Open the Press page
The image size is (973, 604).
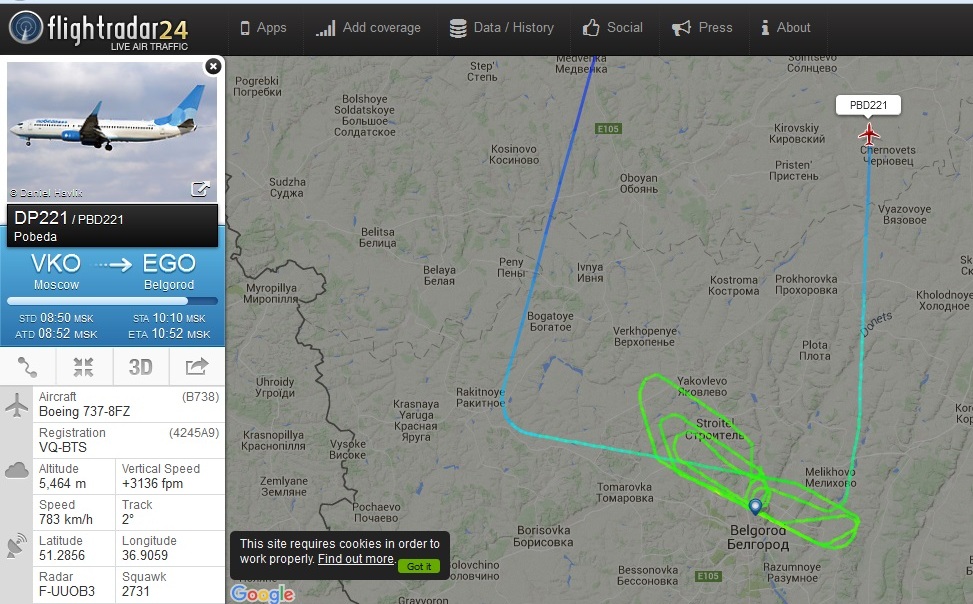coord(702,28)
